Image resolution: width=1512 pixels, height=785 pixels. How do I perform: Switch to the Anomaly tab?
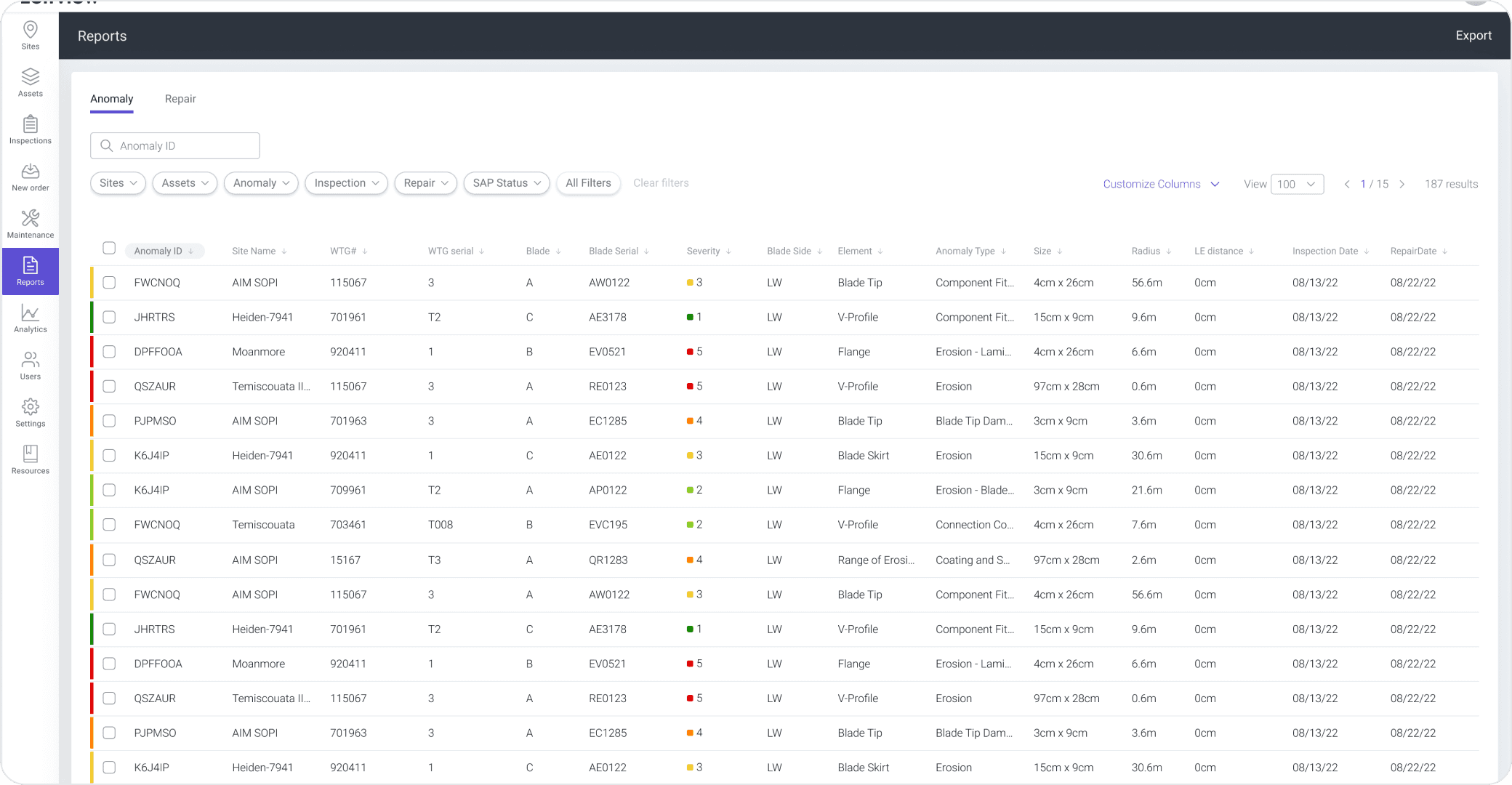pos(112,100)
